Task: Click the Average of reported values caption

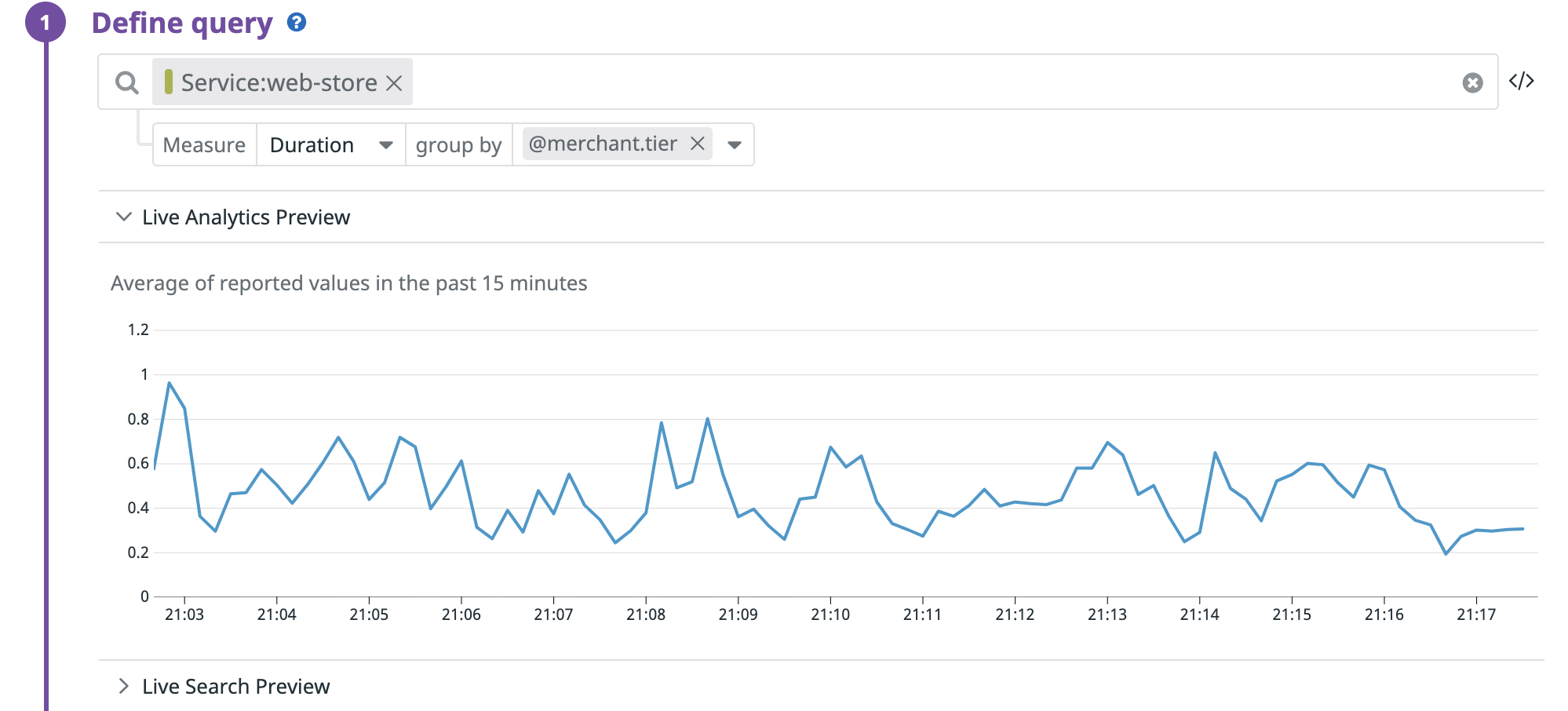Action: point(349,283)
